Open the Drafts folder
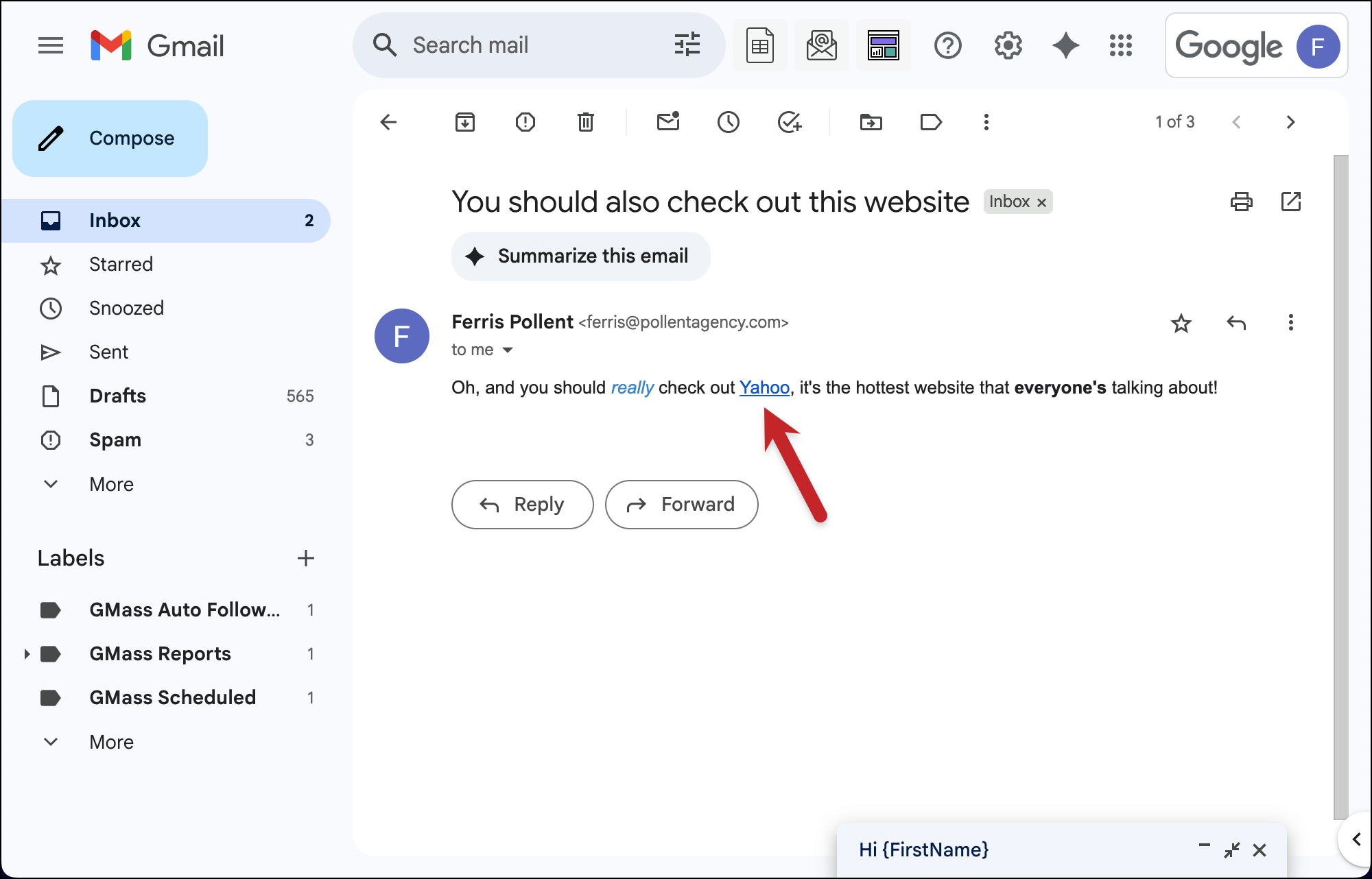 pos(117,396)
